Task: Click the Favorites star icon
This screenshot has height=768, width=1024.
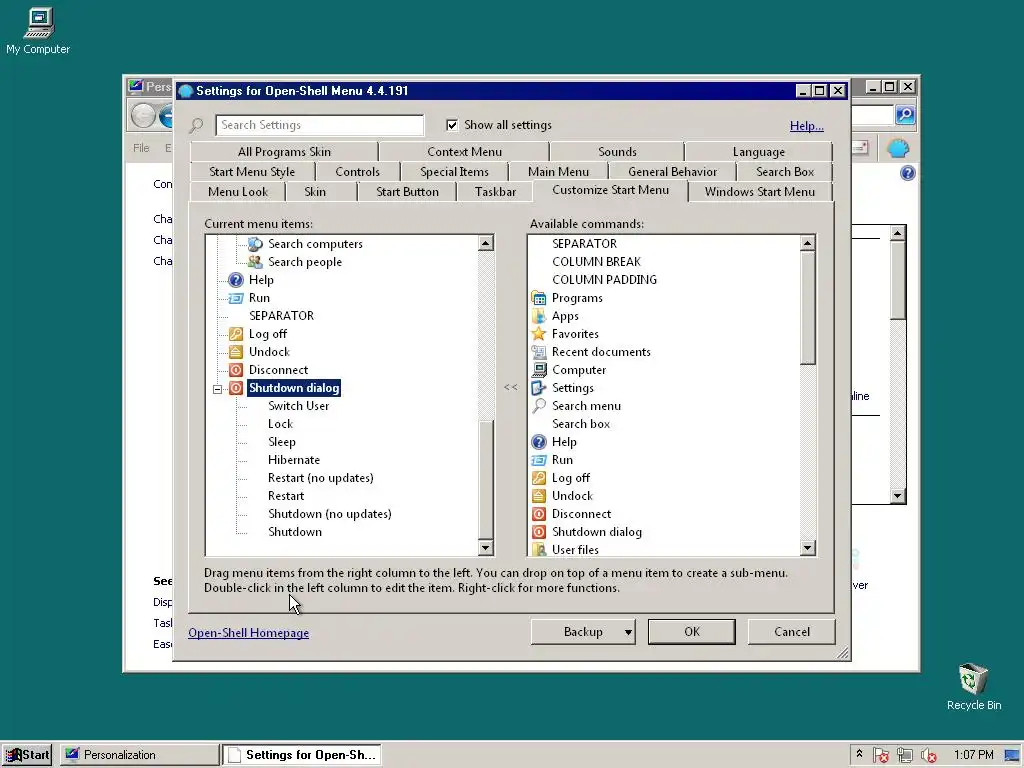Action: tap(539, 334)
